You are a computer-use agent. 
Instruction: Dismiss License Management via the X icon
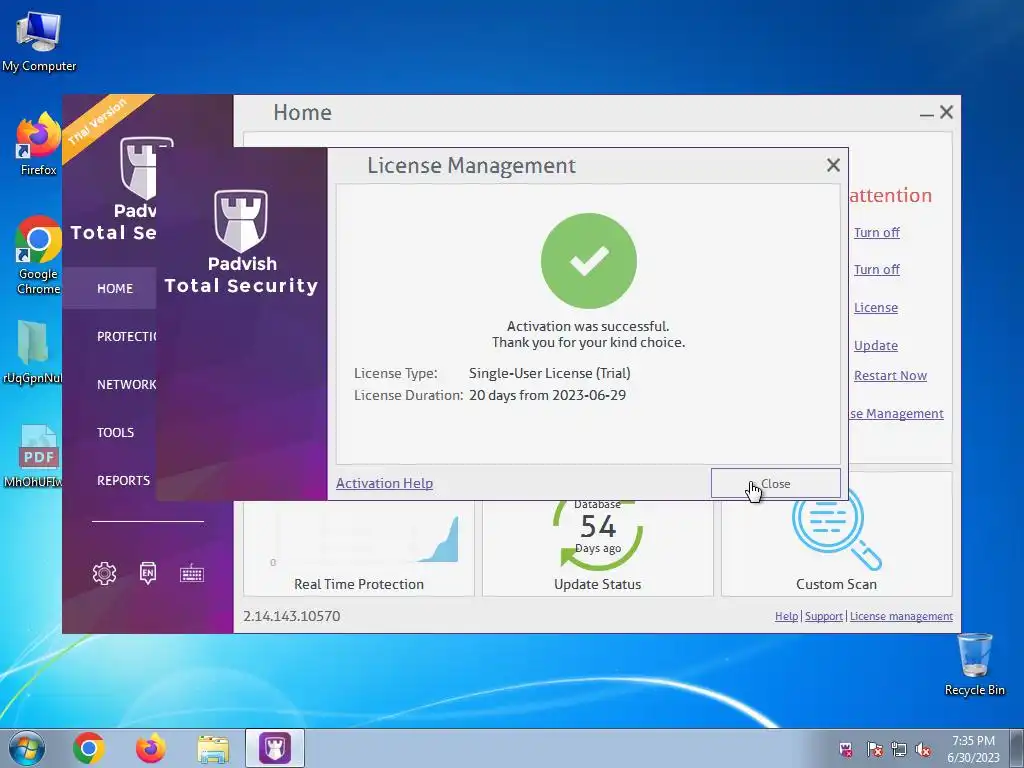coord(833,165)
